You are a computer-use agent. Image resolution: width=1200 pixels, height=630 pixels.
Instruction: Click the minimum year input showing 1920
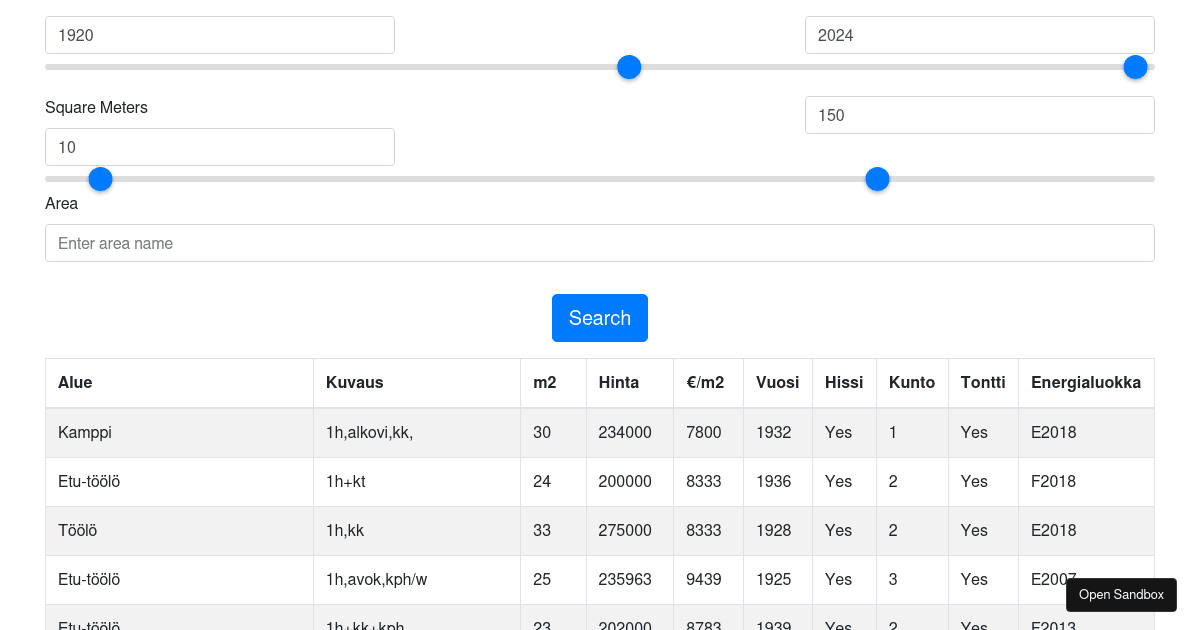pyautogui.click(x=220, y=34)
